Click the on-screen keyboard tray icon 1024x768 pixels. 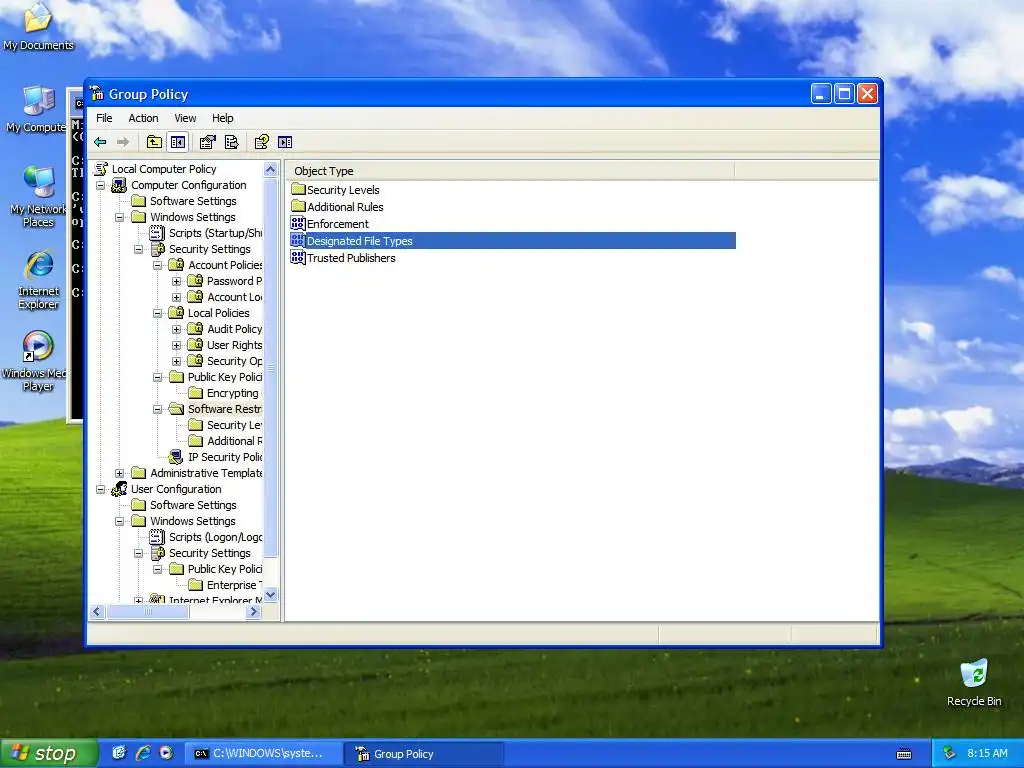point(904,754)
